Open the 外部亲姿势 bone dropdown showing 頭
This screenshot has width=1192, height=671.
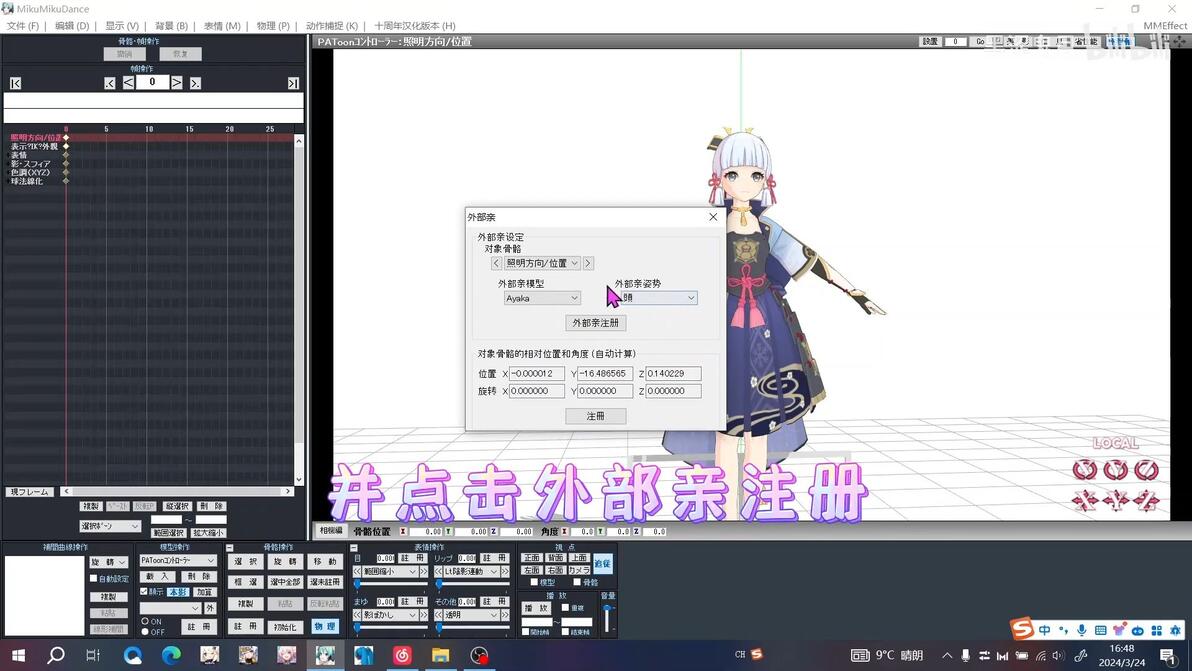[658, 298]
